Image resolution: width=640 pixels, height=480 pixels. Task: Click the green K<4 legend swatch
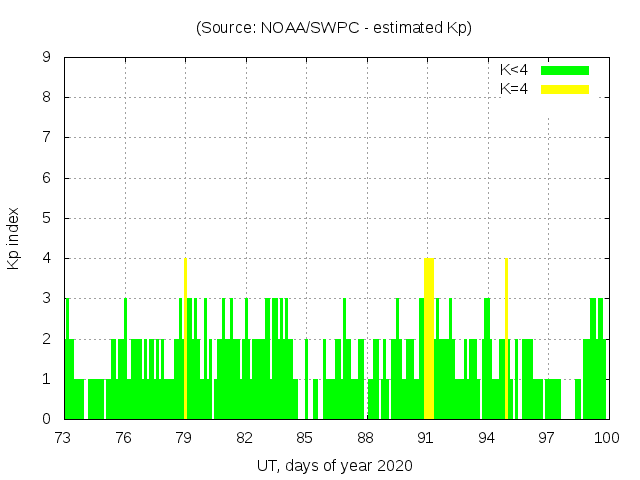565,70
